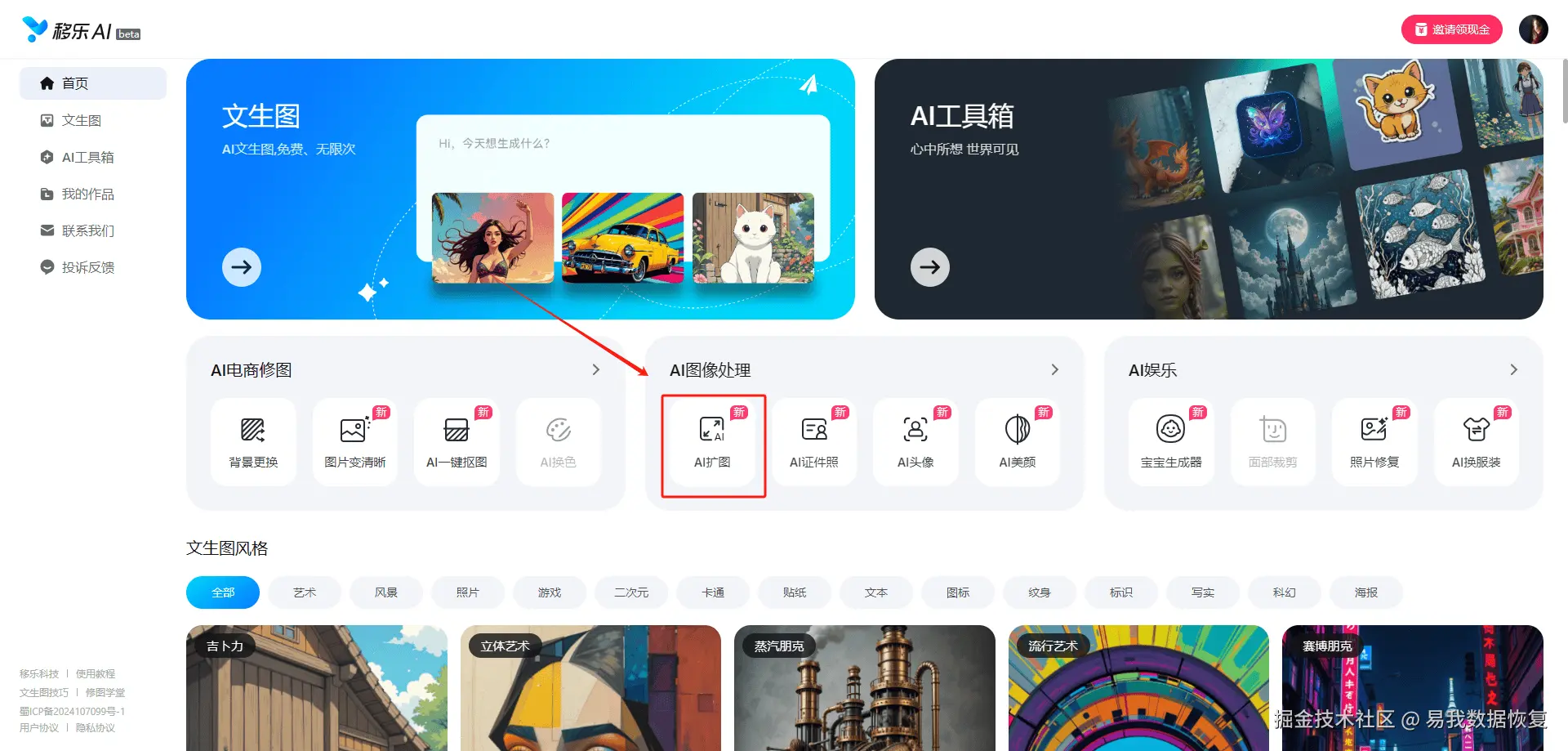Screen dimensions: 1568x751
Task: Select the 艺术 style filter tab
Action: pos(305,592)
